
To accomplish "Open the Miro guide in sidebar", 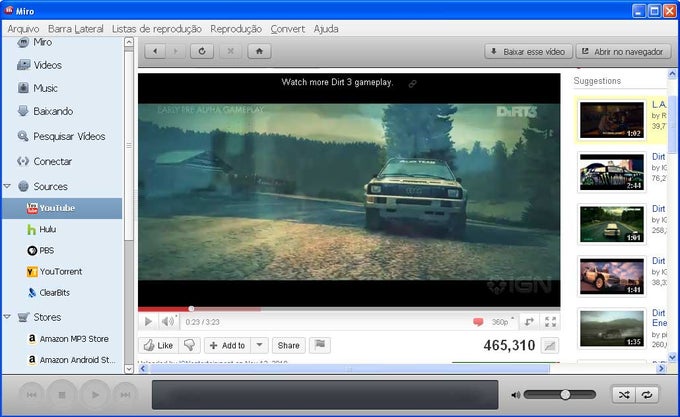I will pyautogui.click(x=35, y=42).
